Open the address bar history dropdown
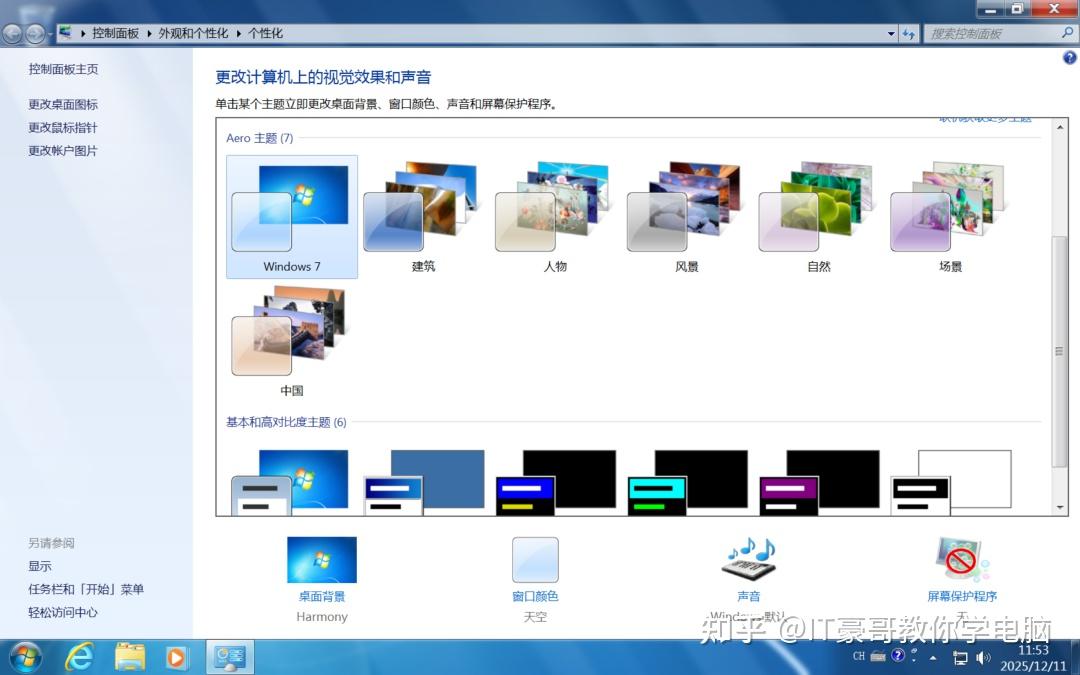 click(x=891, y=33)
